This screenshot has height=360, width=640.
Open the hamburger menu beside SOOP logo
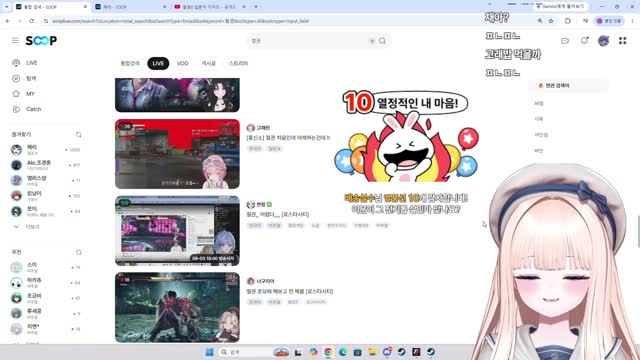coord(15,40)
